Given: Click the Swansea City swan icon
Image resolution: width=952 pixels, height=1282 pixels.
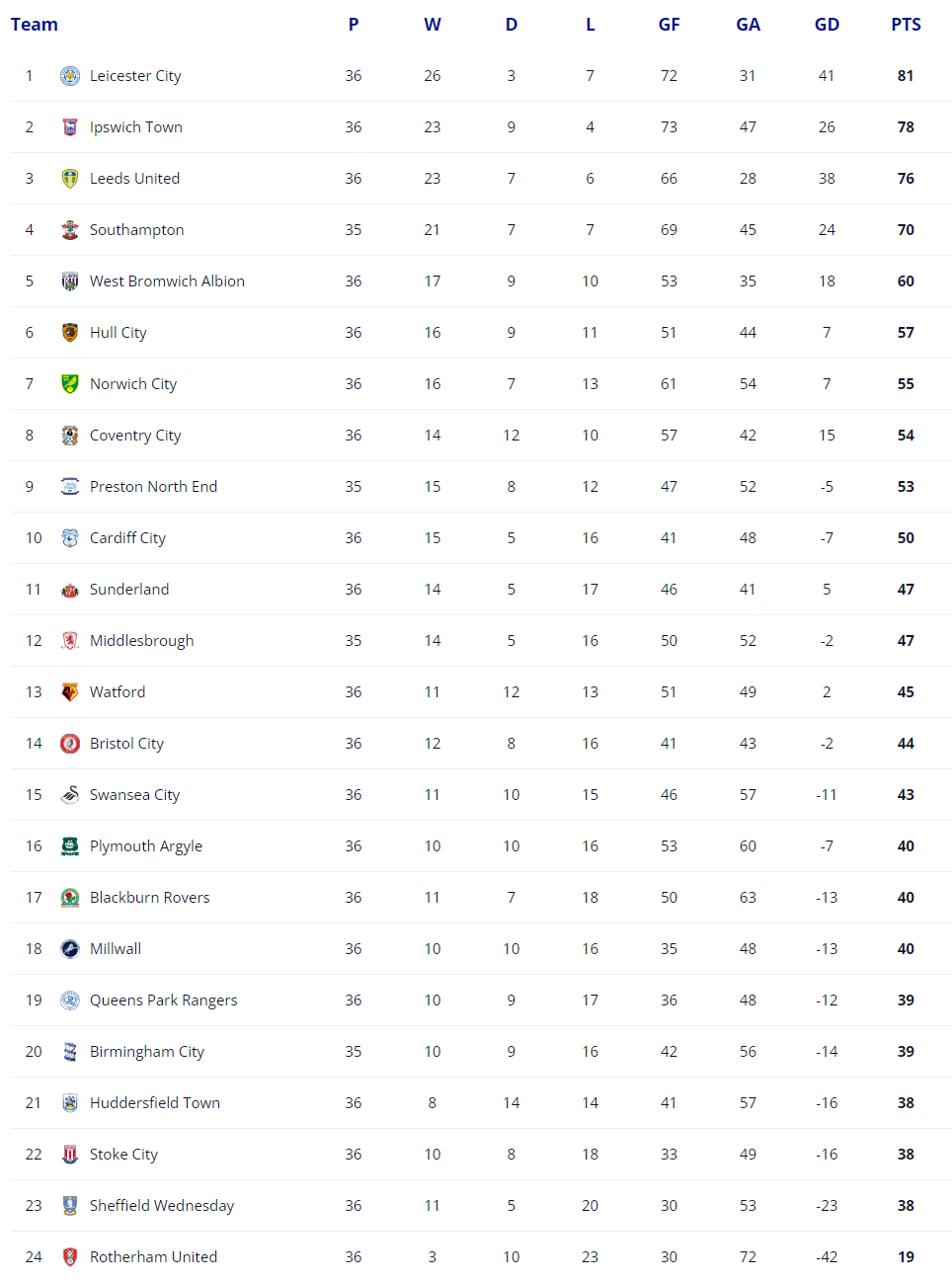Looking at the screenshot, I should pyautogui.click(x=70, y=795).
